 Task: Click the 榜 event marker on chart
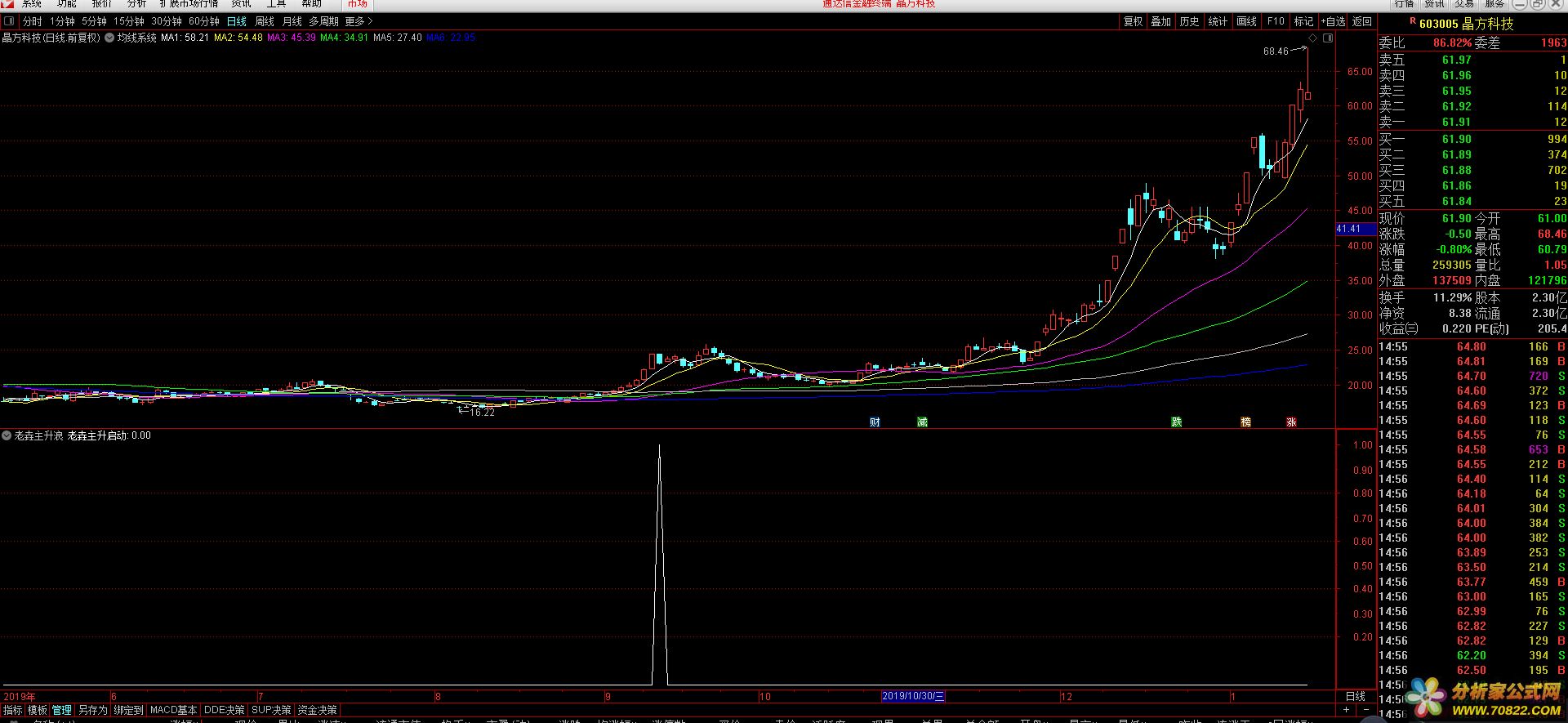pos(1245,422)
